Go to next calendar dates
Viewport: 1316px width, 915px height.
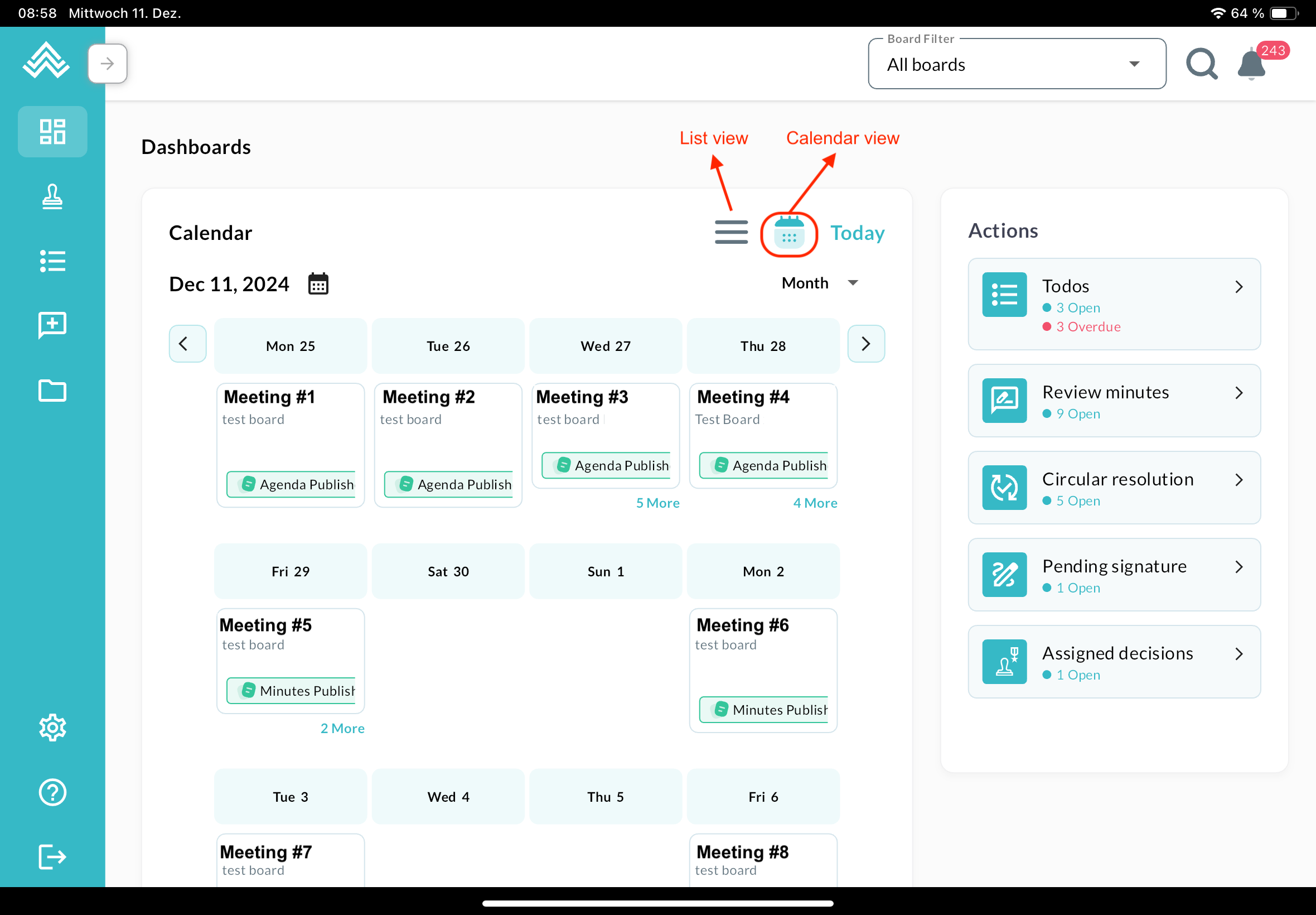(x=865, y=344)
